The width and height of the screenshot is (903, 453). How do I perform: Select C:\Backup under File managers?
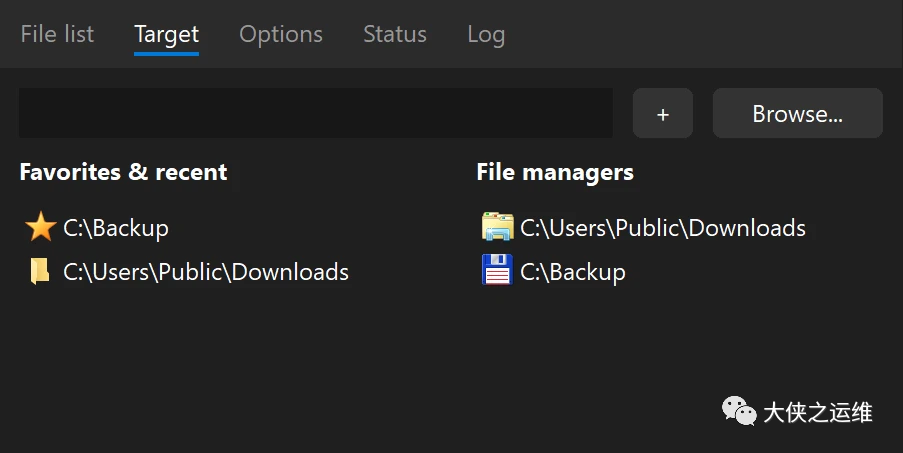click(x=573, y=271)
